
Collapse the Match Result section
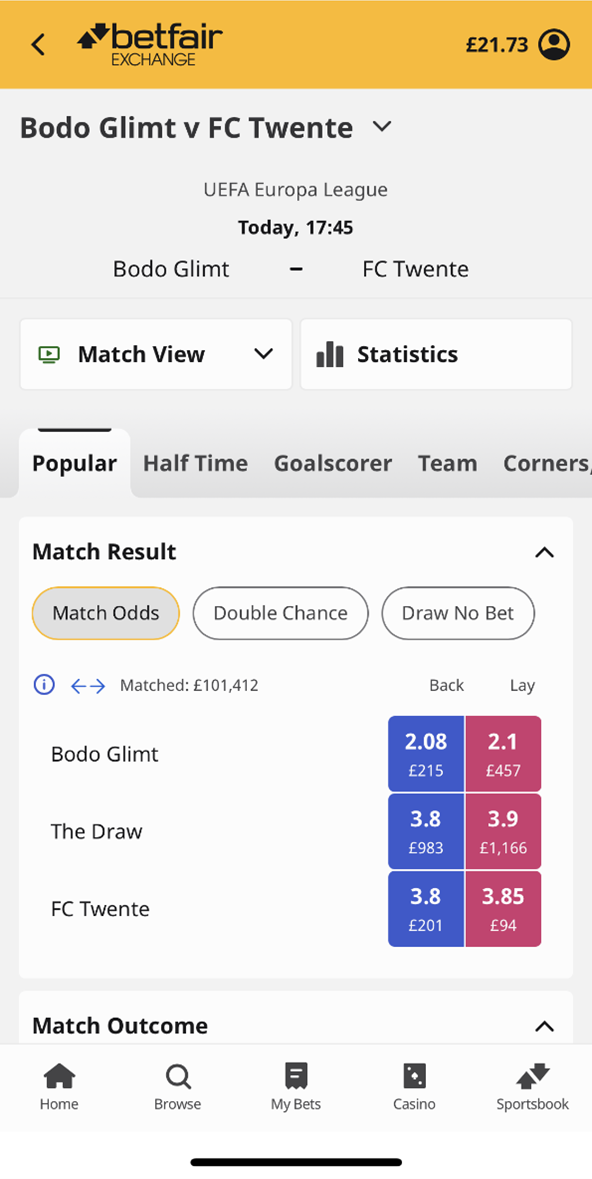(544, 553)
